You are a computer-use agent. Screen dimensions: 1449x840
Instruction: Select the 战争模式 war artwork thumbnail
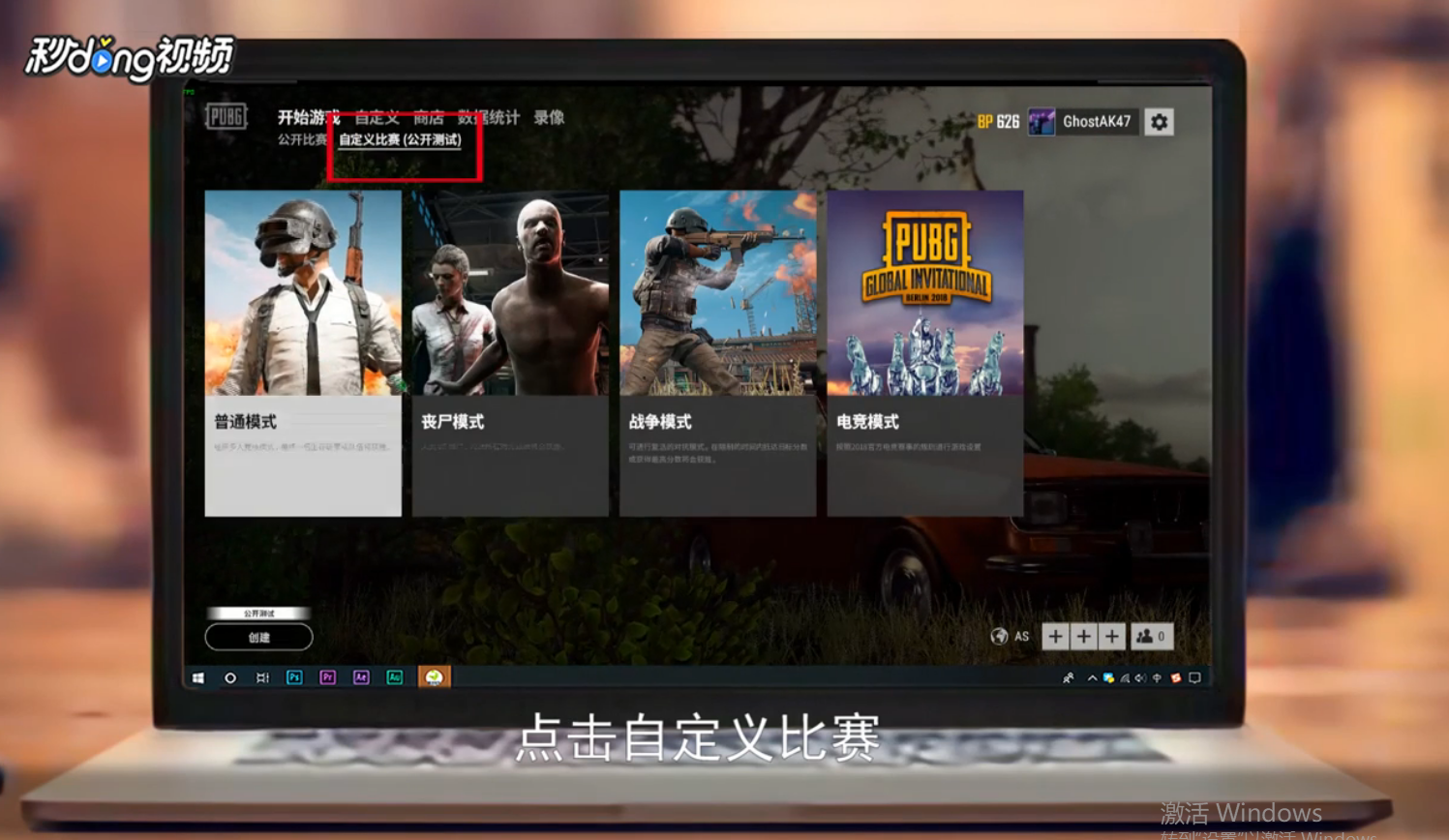click(717, 292)
